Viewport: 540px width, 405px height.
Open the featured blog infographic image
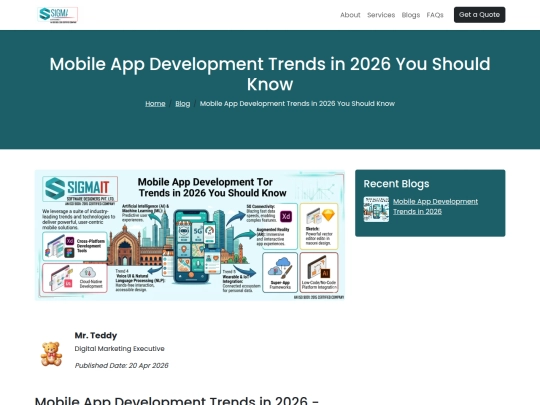click(x=190, y=235)
